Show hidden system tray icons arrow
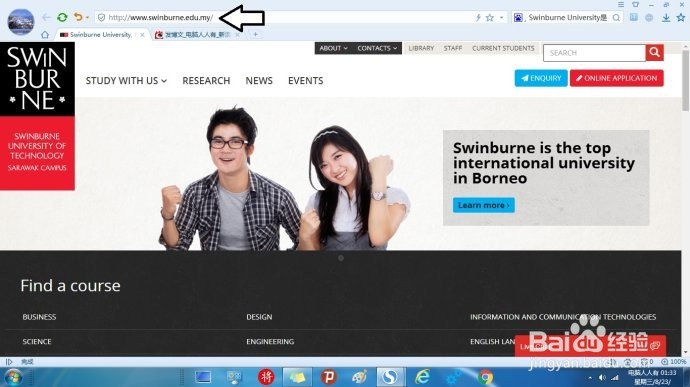Viewport: 690px width, 387px height. click(x=590, y=378)
